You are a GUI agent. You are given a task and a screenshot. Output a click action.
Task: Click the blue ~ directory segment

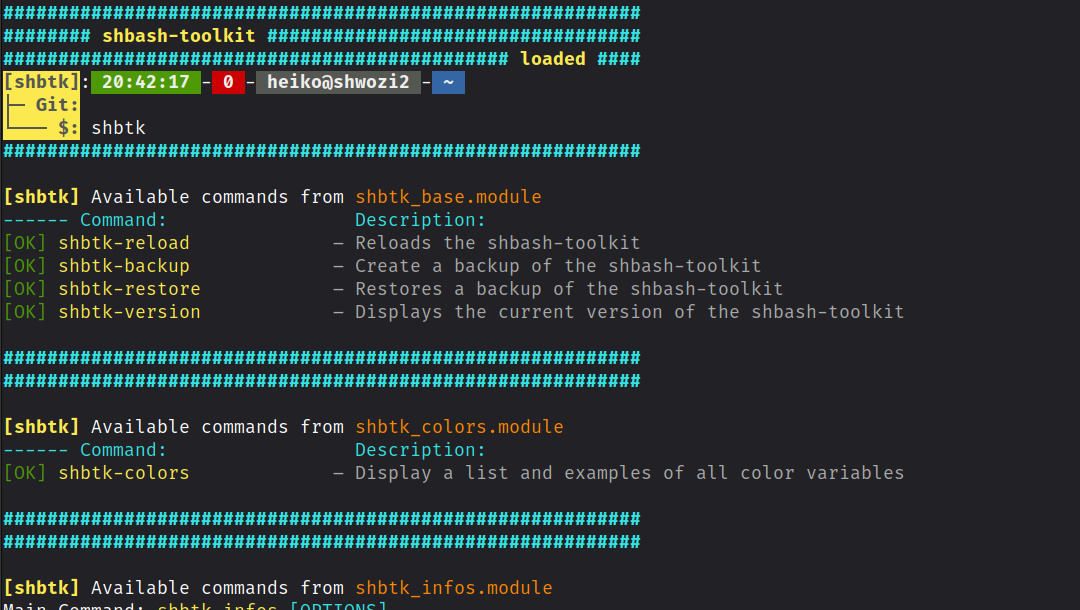[x=448, y=82]
